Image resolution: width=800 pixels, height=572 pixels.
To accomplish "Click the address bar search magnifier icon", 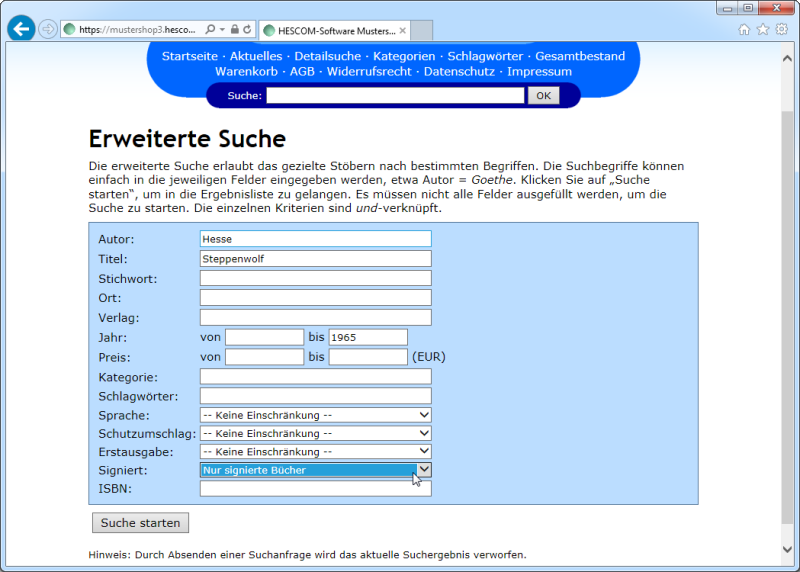I will click(209, 30).
